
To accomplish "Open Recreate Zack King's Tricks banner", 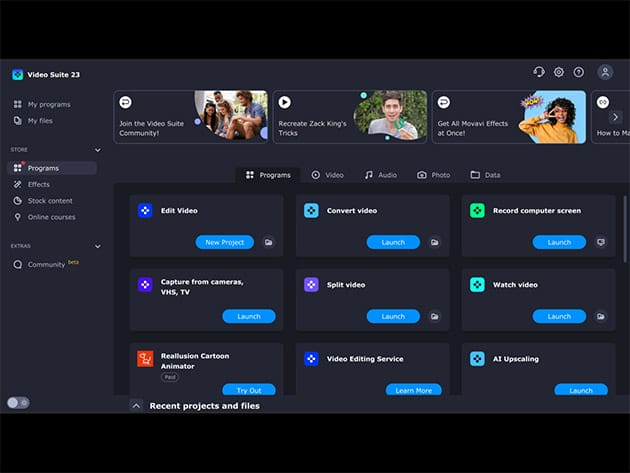I will (350, 117).
